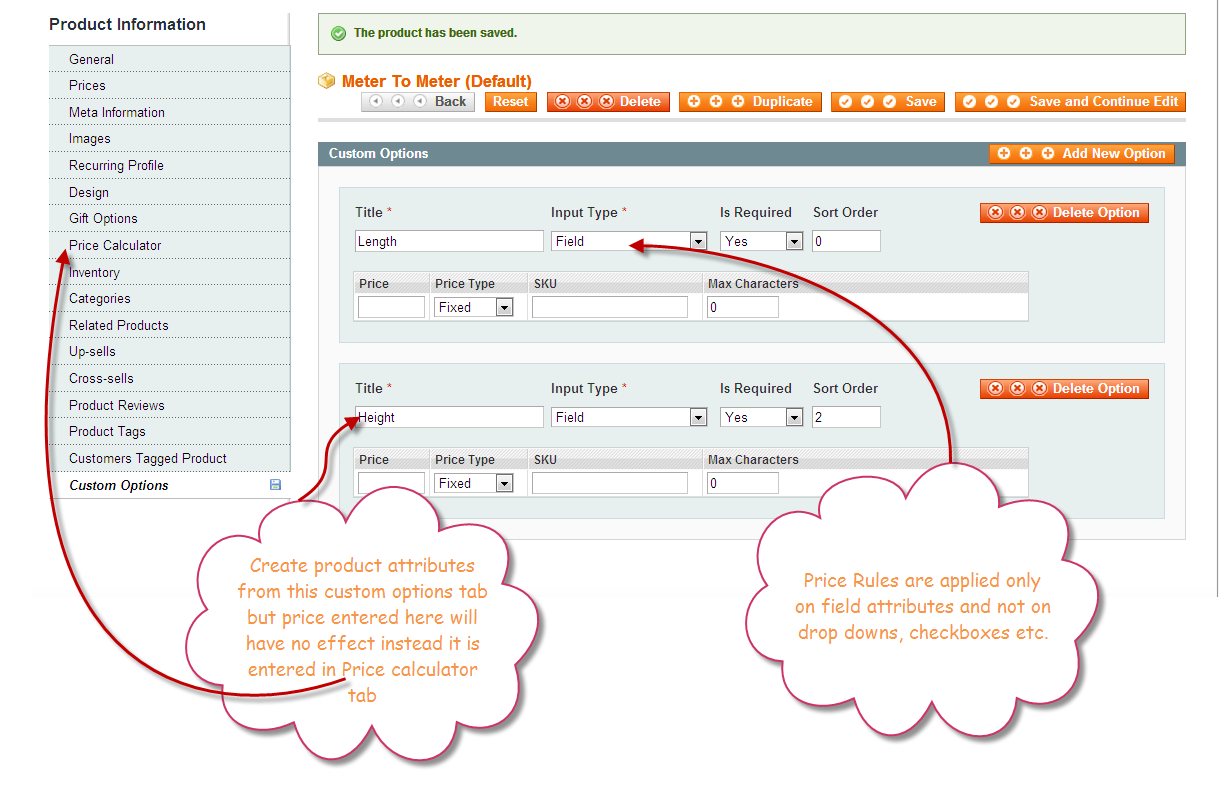Viewport: 1219px width, 786px height.
Task: Click the green success checkmark icon
Action: click(x=339, y=33)
